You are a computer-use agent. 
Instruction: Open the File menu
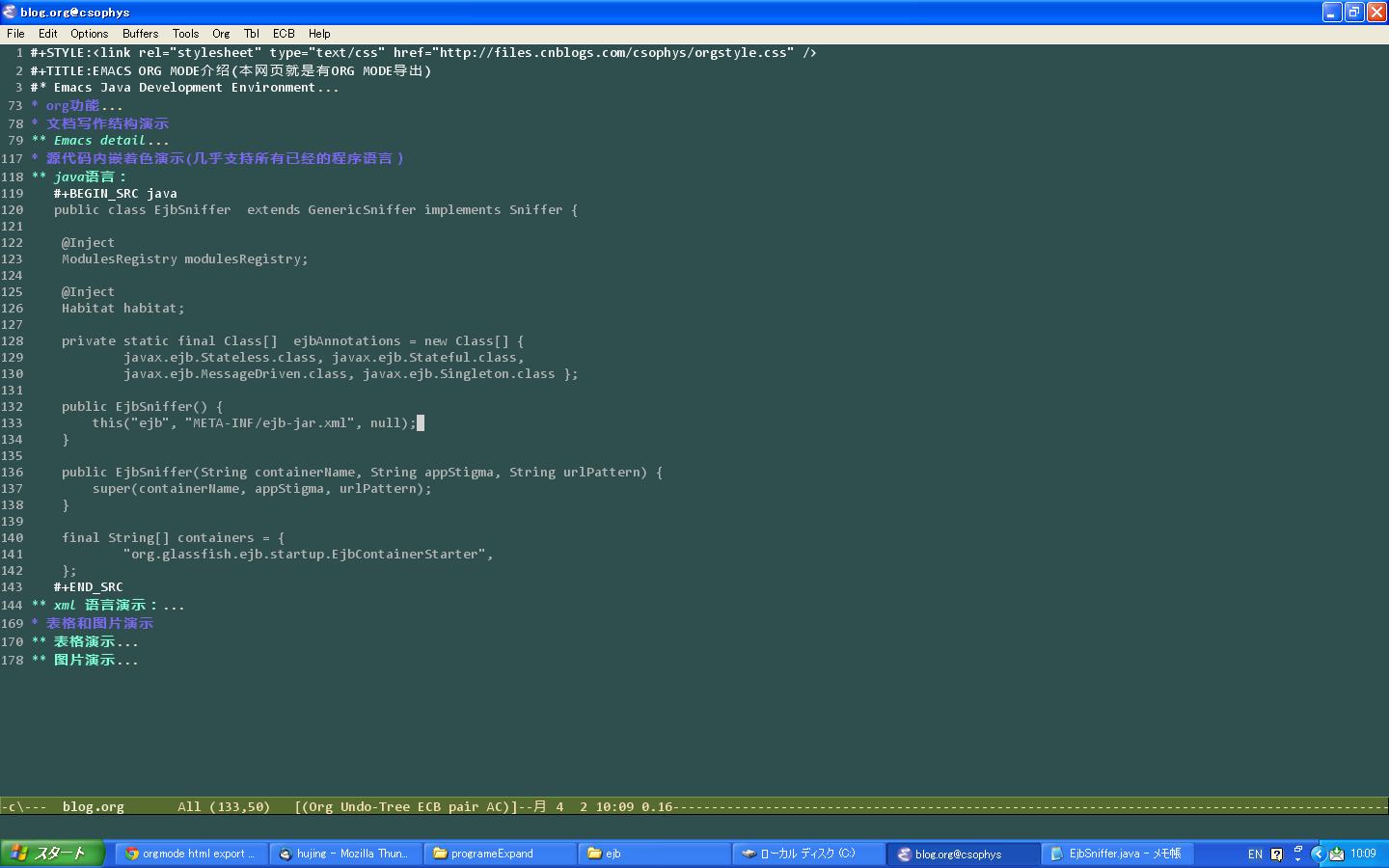point(15,33)
